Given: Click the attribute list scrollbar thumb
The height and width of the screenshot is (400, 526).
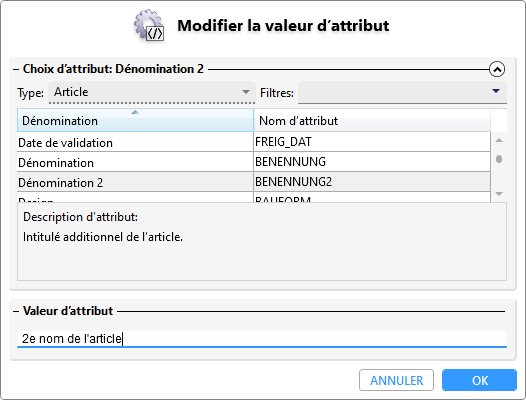Looking at the screenshot, I should [499, 159].
